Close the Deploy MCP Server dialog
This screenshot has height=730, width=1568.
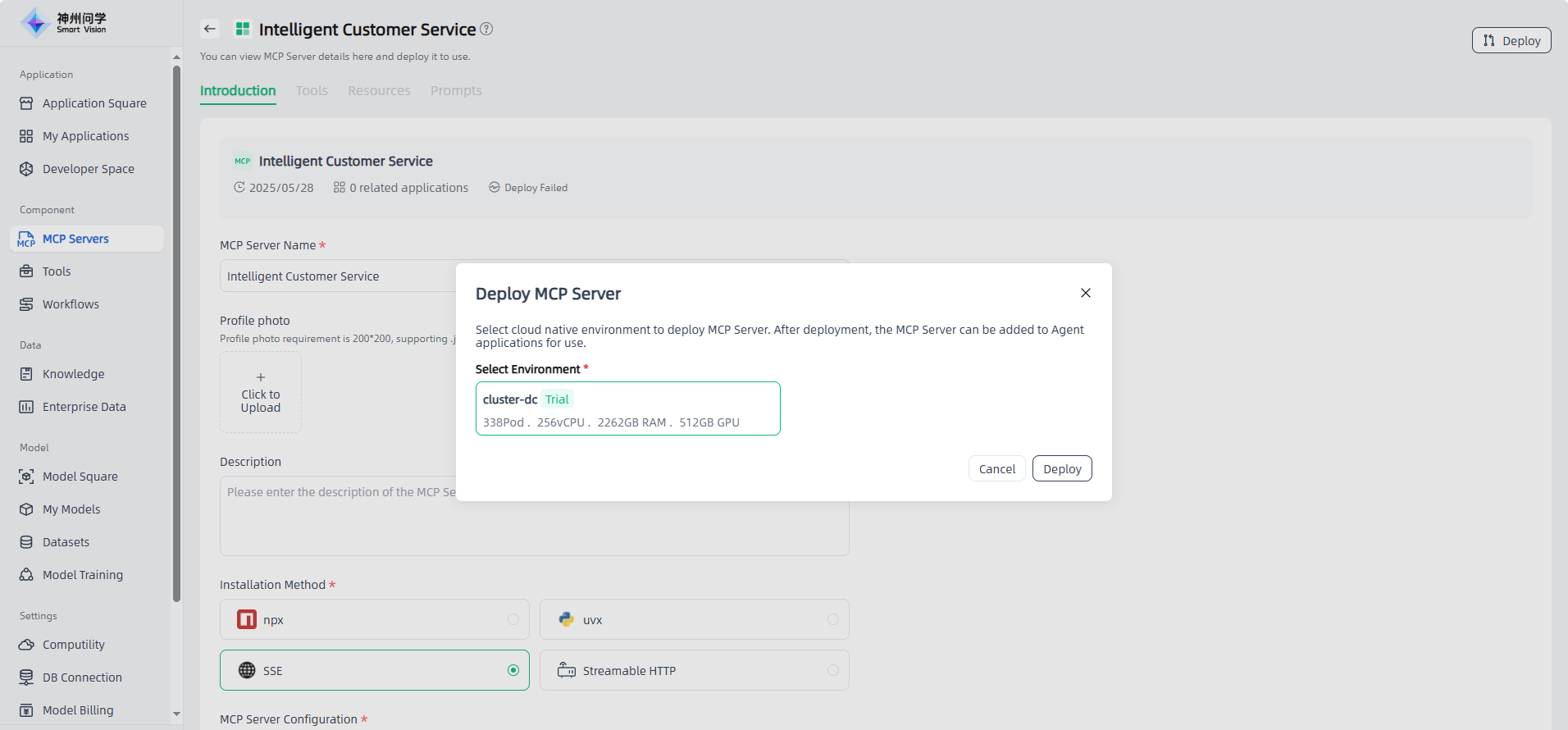point(1085,293)
